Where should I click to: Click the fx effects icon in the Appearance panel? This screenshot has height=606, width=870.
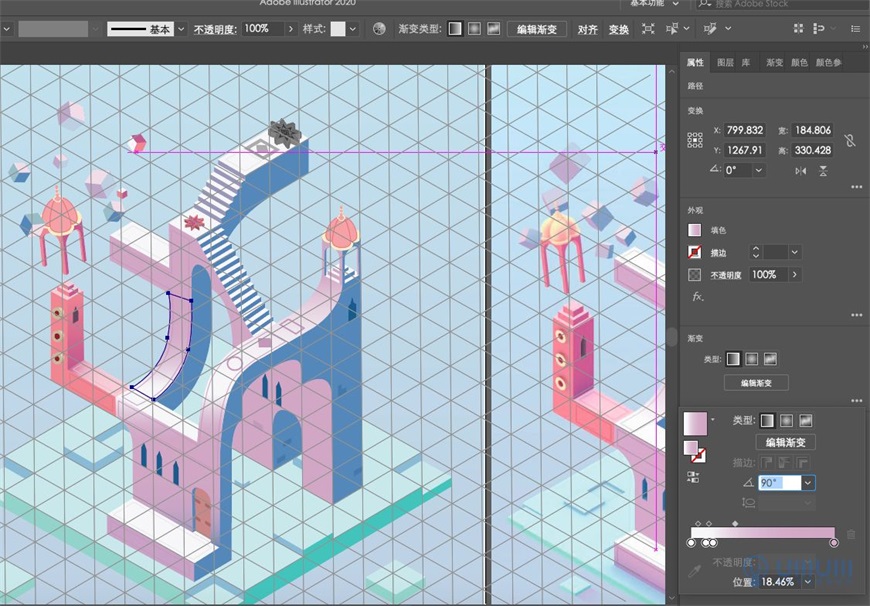[x=695, y=296]
